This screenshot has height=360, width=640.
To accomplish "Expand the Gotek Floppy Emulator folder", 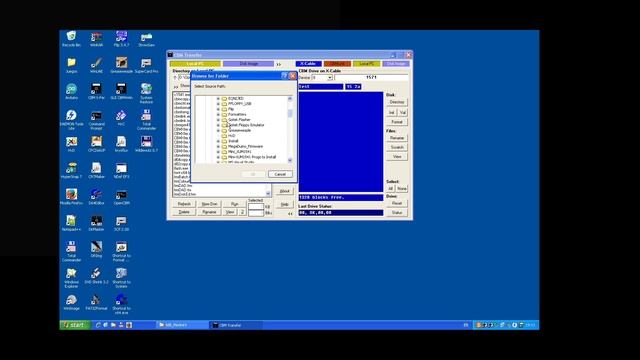I will tap(218, 125).
